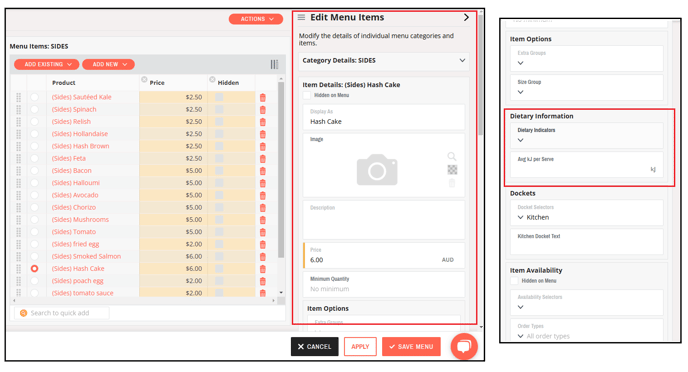Click the table's vertical scrollbar
This screenshot has width=688, height=372.
pos(281,170)
